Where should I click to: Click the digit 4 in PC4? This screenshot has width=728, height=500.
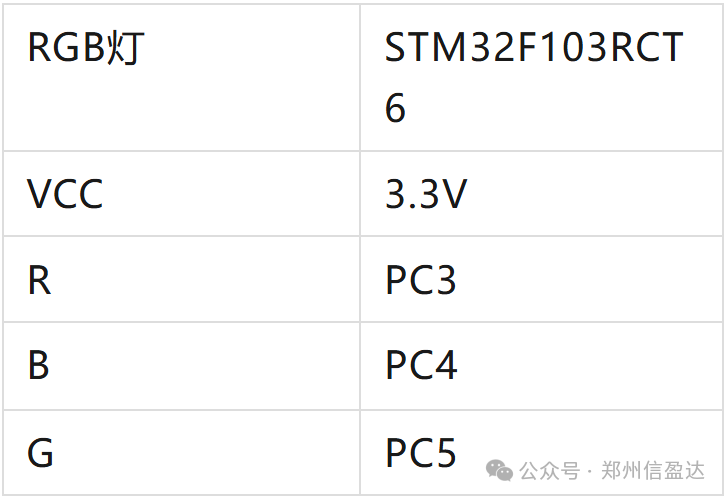pos(446,365)
